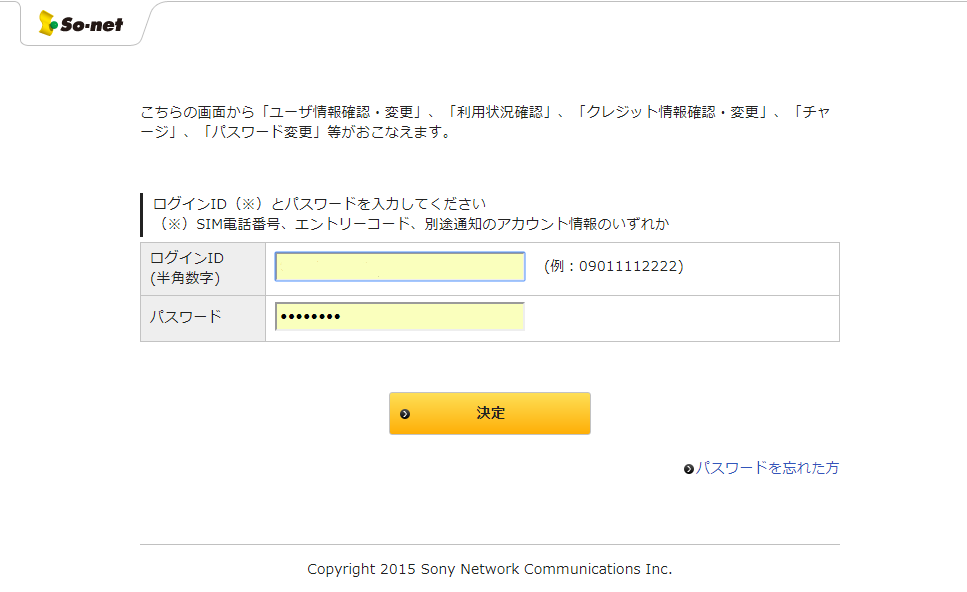Click the So-net wordmark text in the header
Image resolution: width=967 pixels, height=592 pixels.
92,25
